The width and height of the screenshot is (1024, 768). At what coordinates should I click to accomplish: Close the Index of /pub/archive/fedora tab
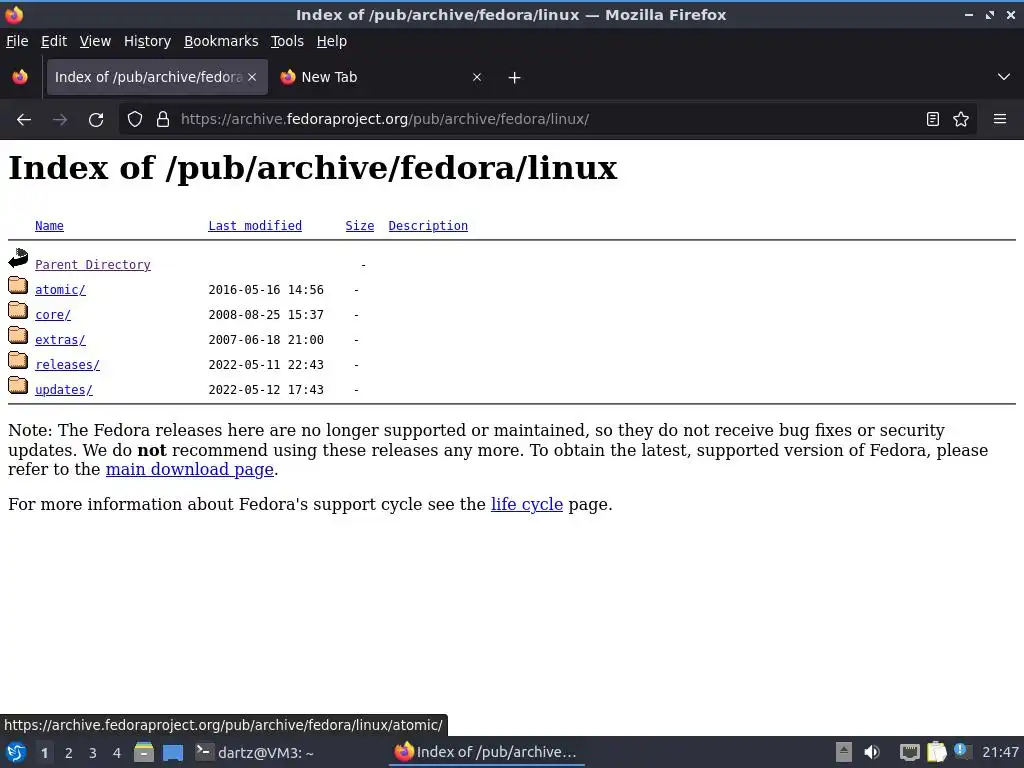252,77
